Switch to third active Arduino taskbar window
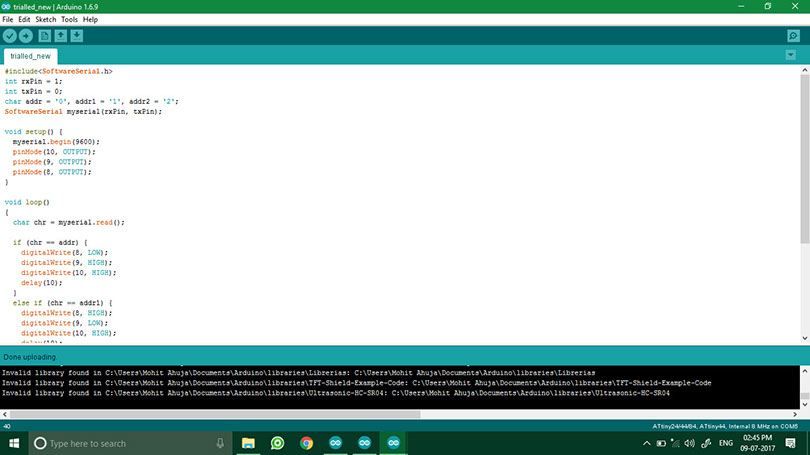810x455 pixels. [x=394, y=444]
